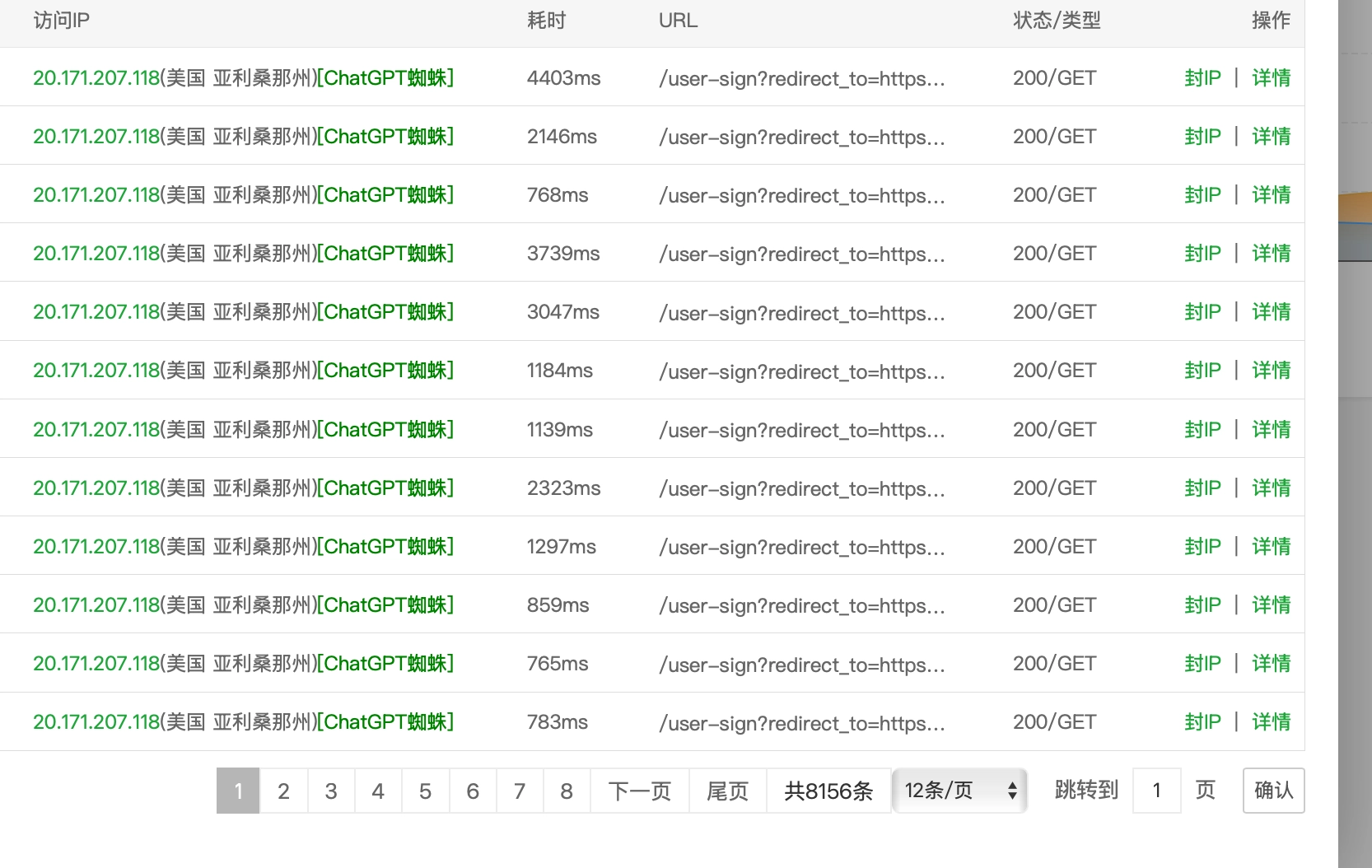
Task: Block IP in the 783ms row
Action: coord(1202,721)
